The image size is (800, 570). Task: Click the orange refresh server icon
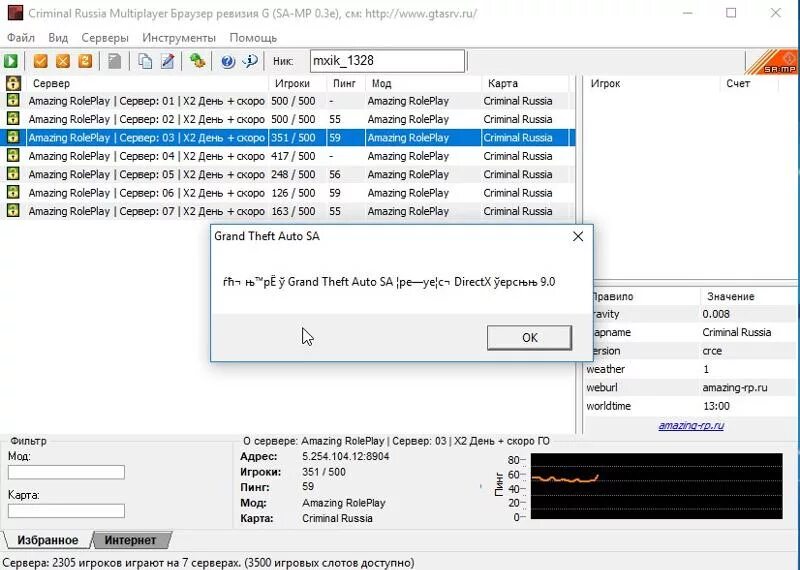coord(85,61)
